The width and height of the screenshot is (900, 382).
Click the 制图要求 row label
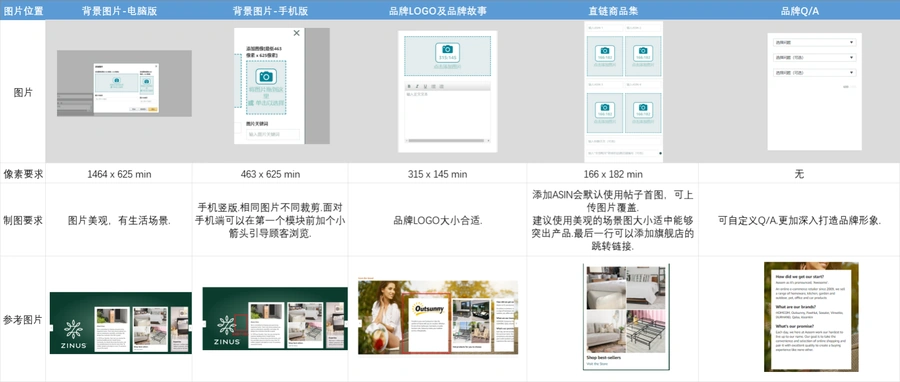click(x=23, y=220)
